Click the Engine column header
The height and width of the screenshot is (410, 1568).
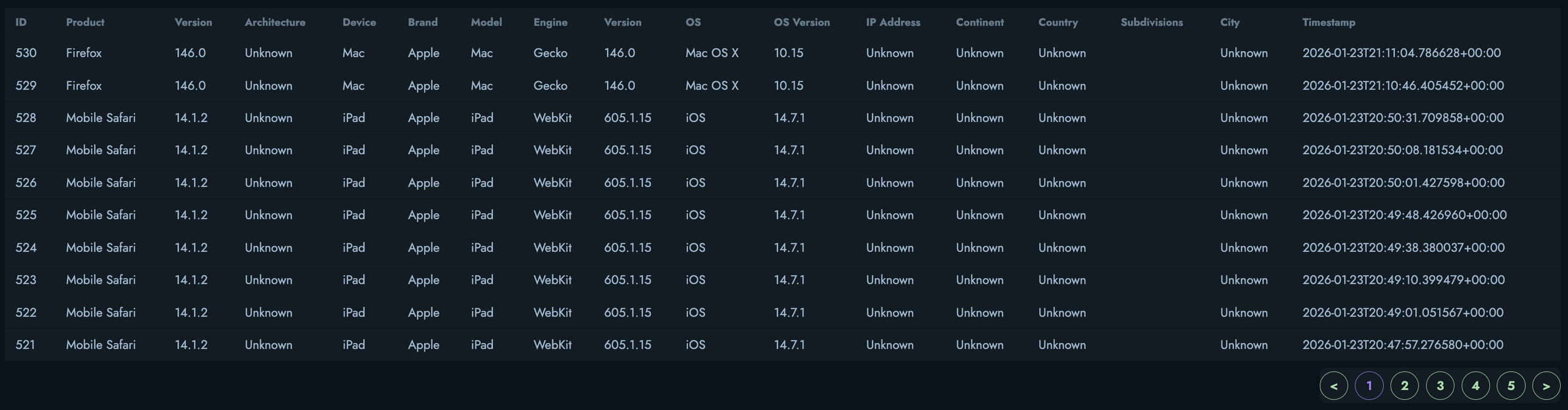550,23
